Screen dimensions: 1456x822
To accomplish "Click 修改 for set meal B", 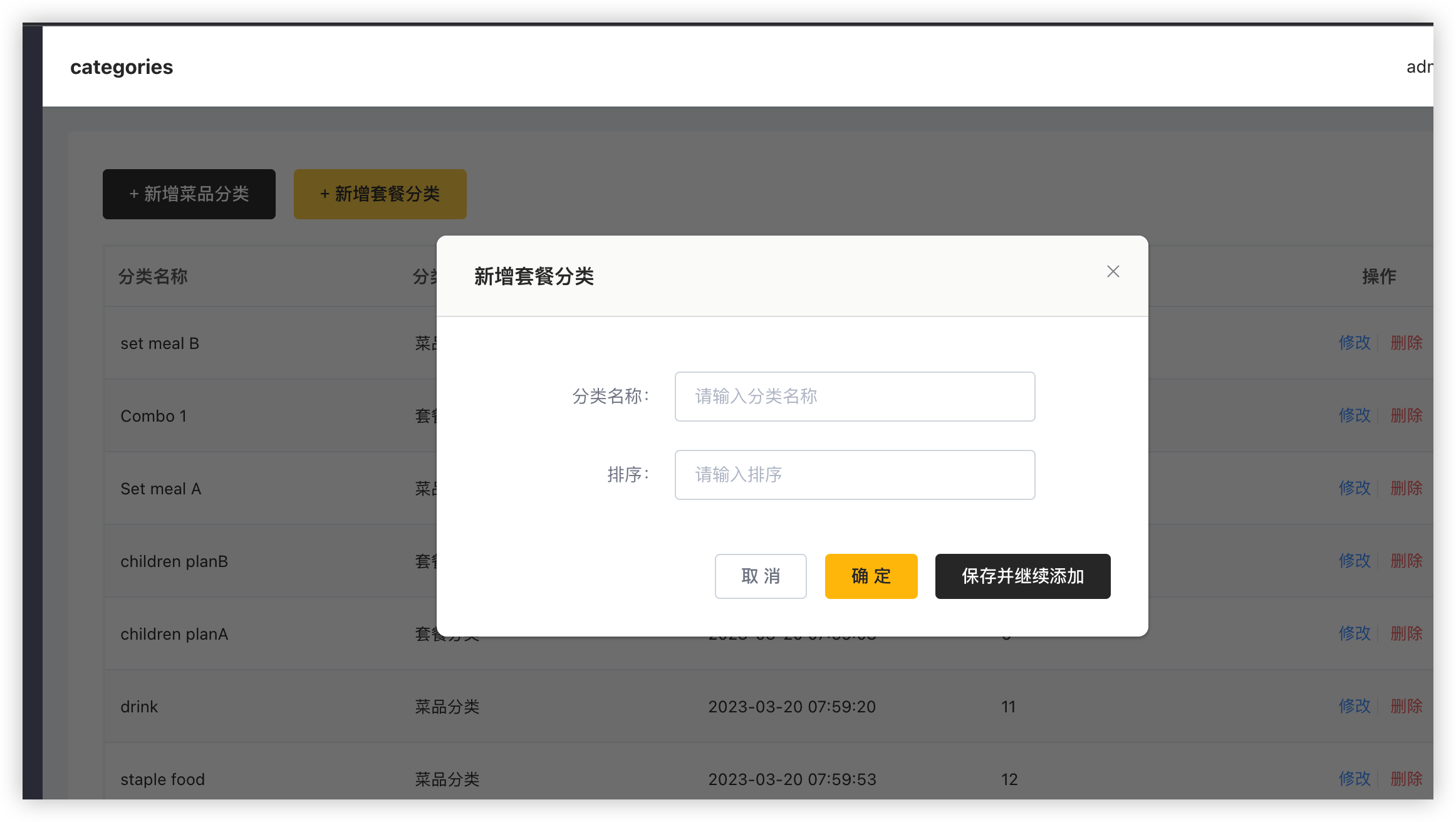I will point(1355,343).
